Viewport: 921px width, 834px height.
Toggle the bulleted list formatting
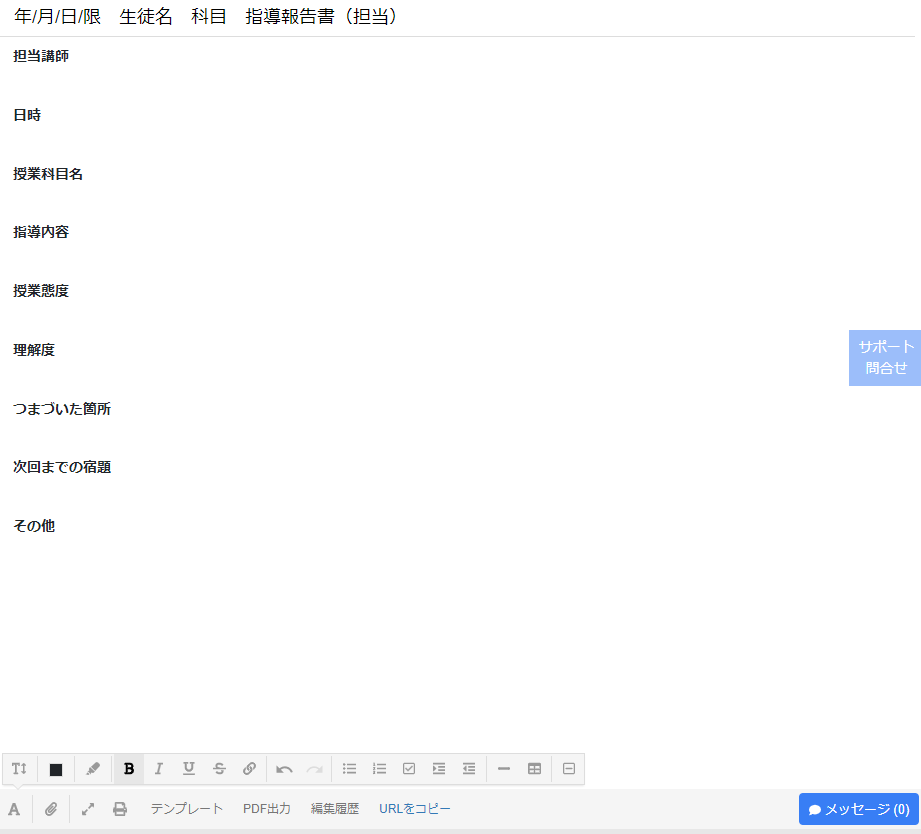349,769
